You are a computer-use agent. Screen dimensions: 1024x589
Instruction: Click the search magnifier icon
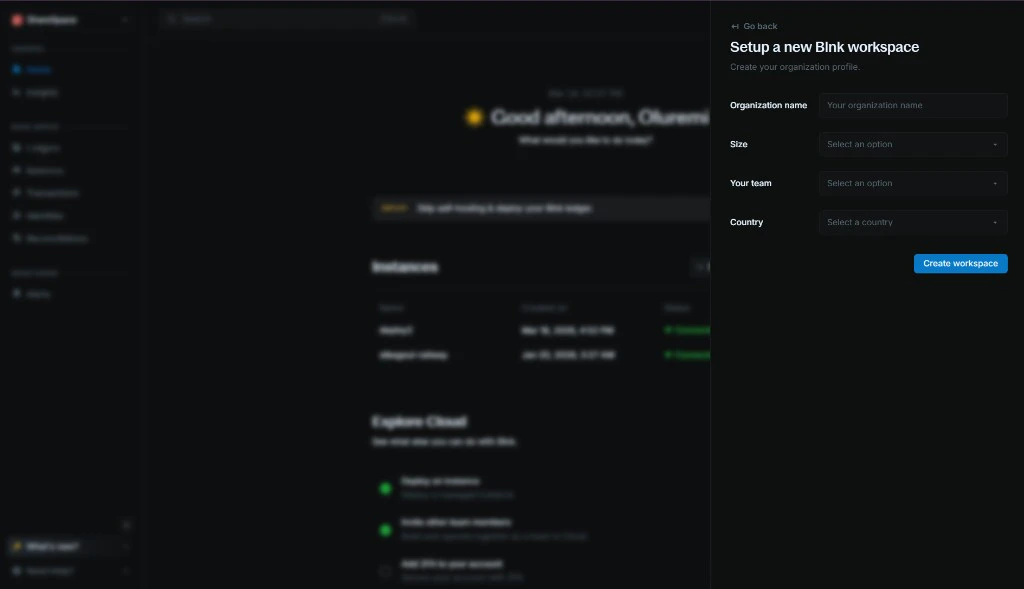coord(170,18)
